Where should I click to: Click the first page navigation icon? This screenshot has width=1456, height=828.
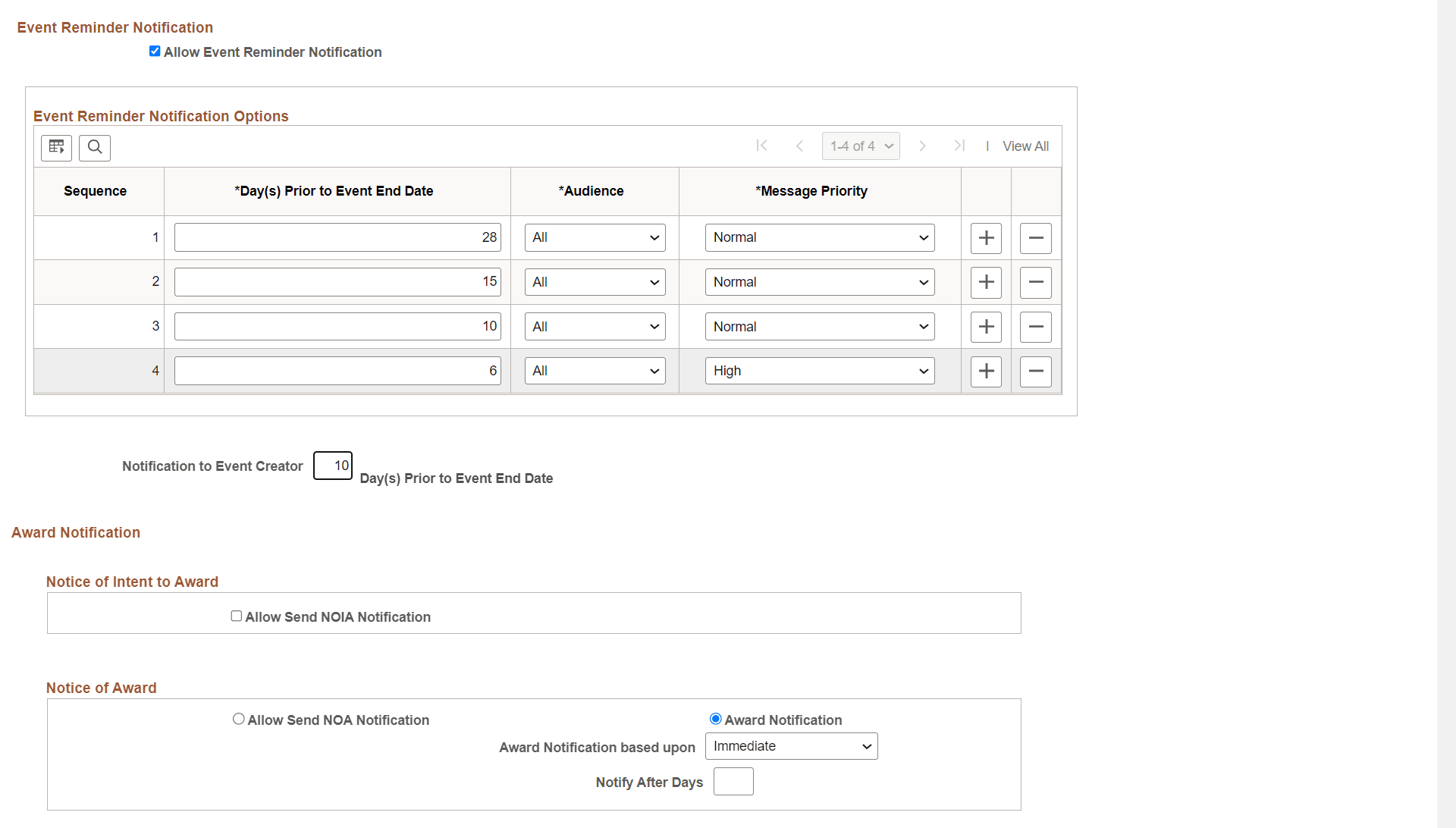[761, 146]
